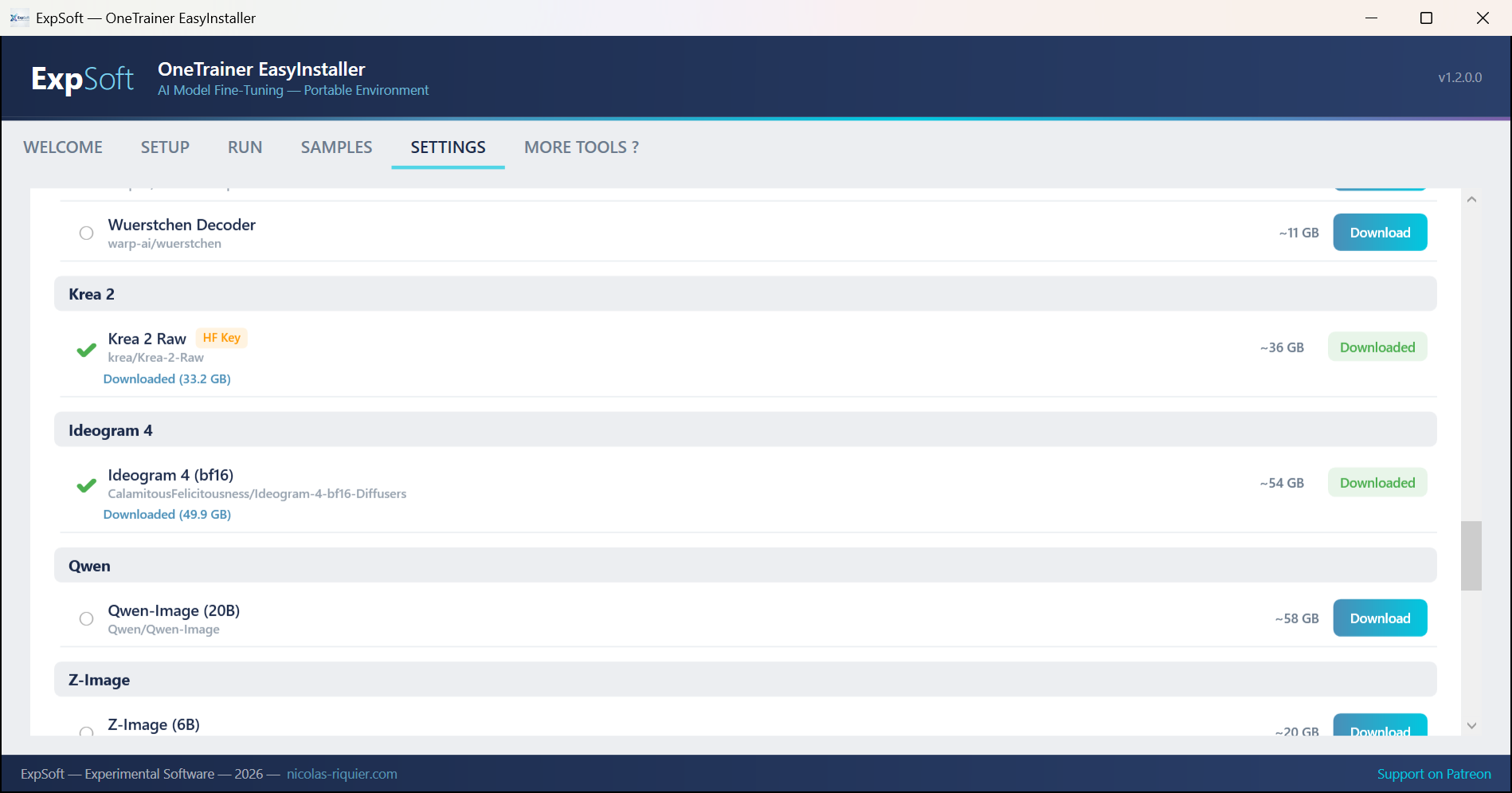Select the Wuerstchen Decoder radio button
1512x793 pixels.
[x=86, y=233]
